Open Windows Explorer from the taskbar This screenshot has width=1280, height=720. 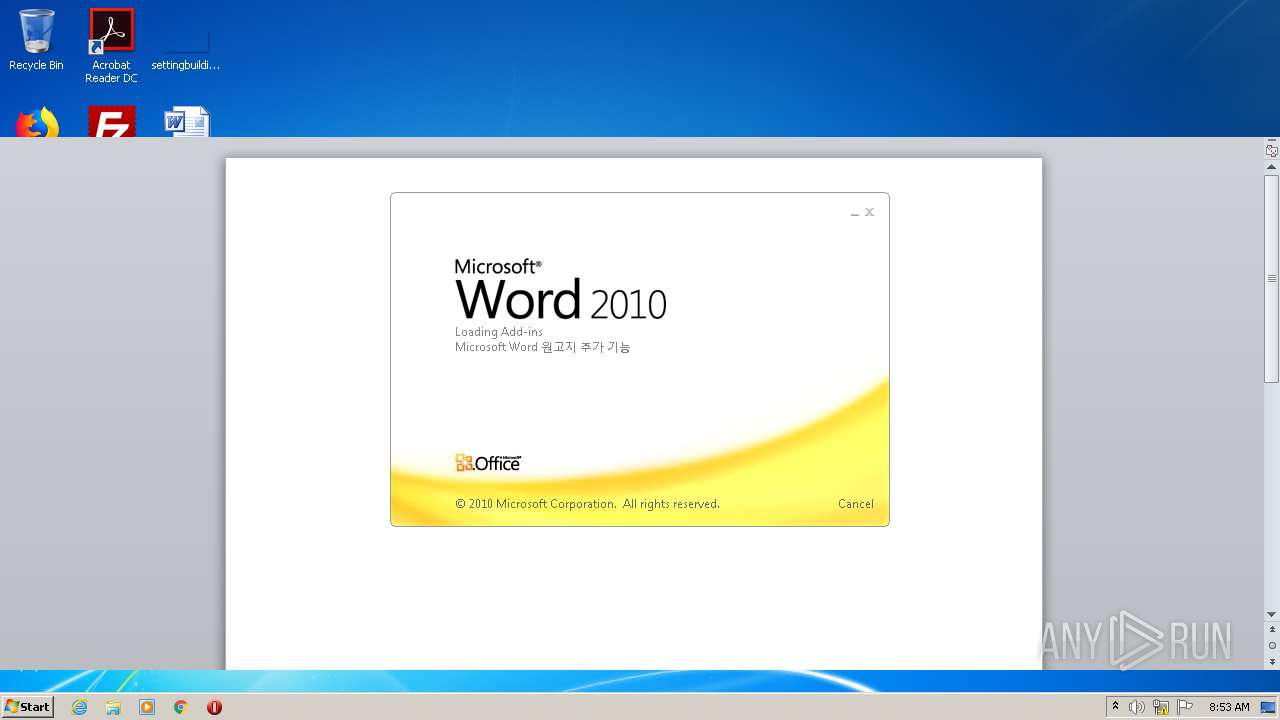113,707
